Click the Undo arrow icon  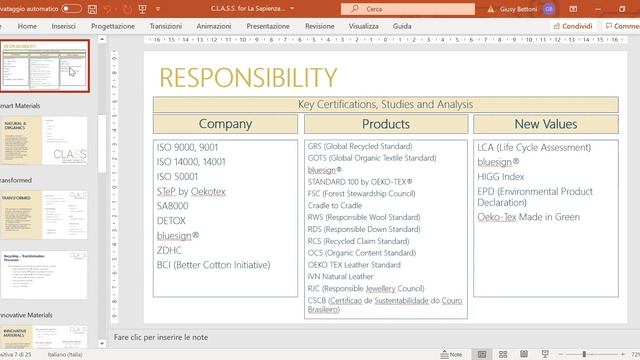coord(107,9)
